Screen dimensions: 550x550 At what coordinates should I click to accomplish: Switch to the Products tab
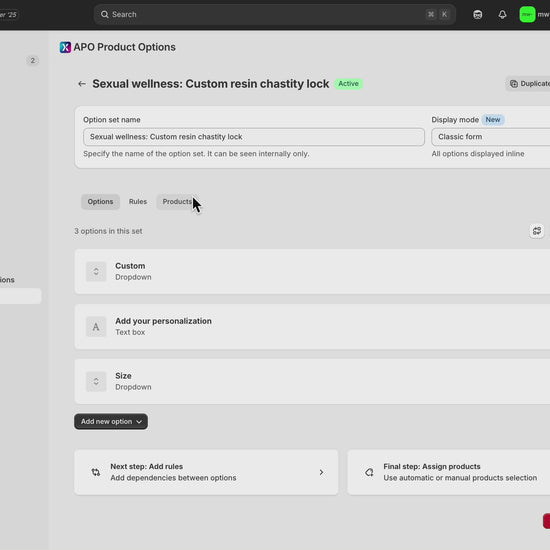(177, 202)
